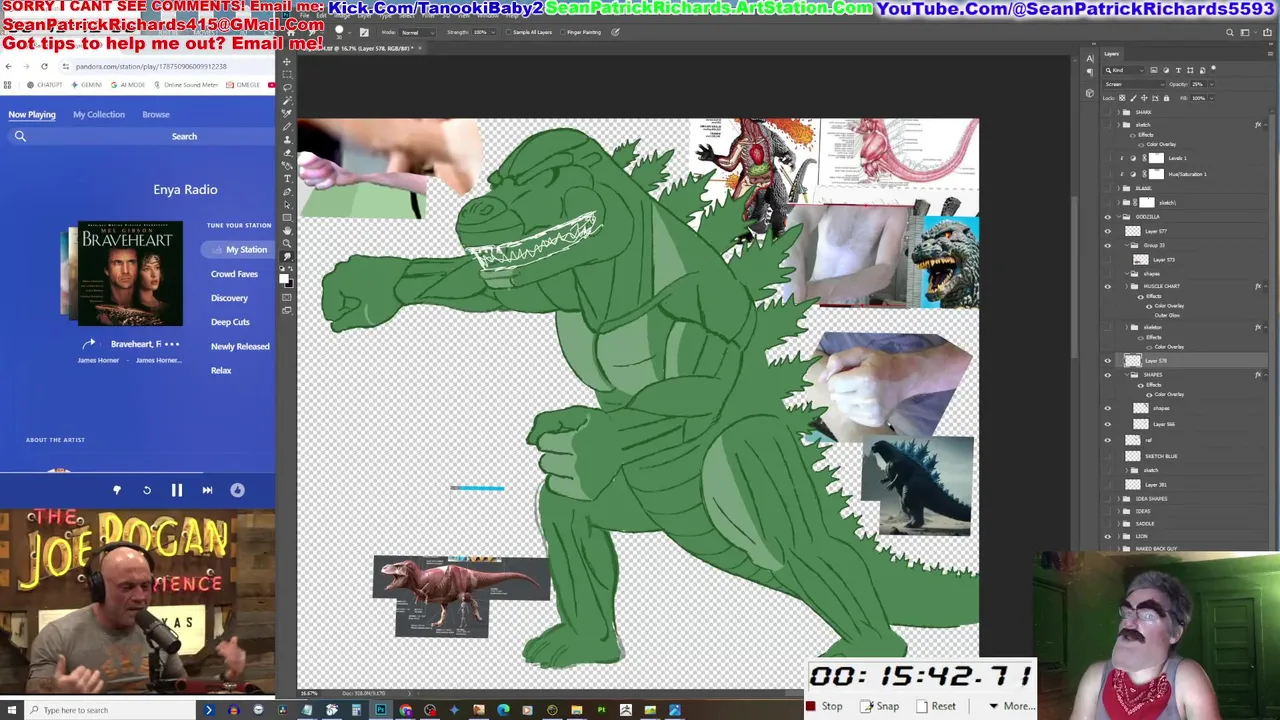This screenshot has width=1280, height=720.
Task: Hide Layer 578
Action: (x=1107, y=361)
